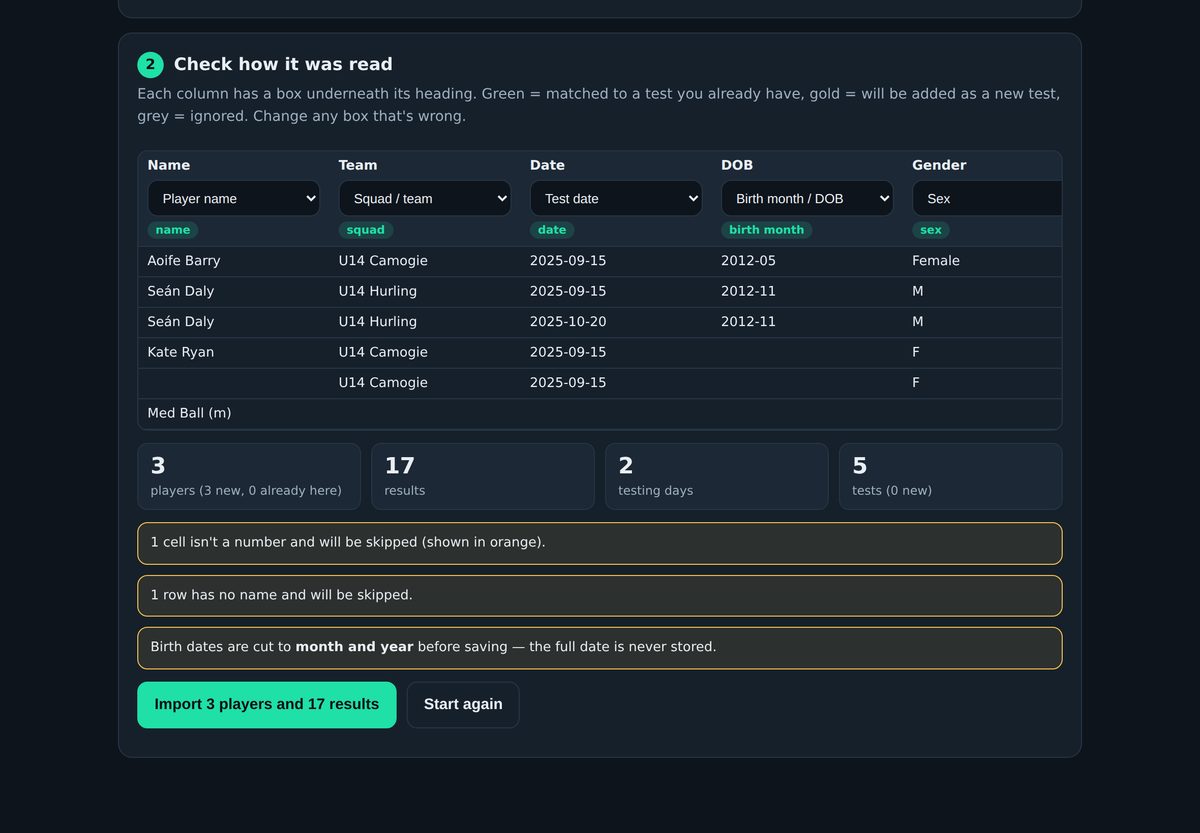Click the 17 results summary card
1200x833 pixels.
coord(483,477)
